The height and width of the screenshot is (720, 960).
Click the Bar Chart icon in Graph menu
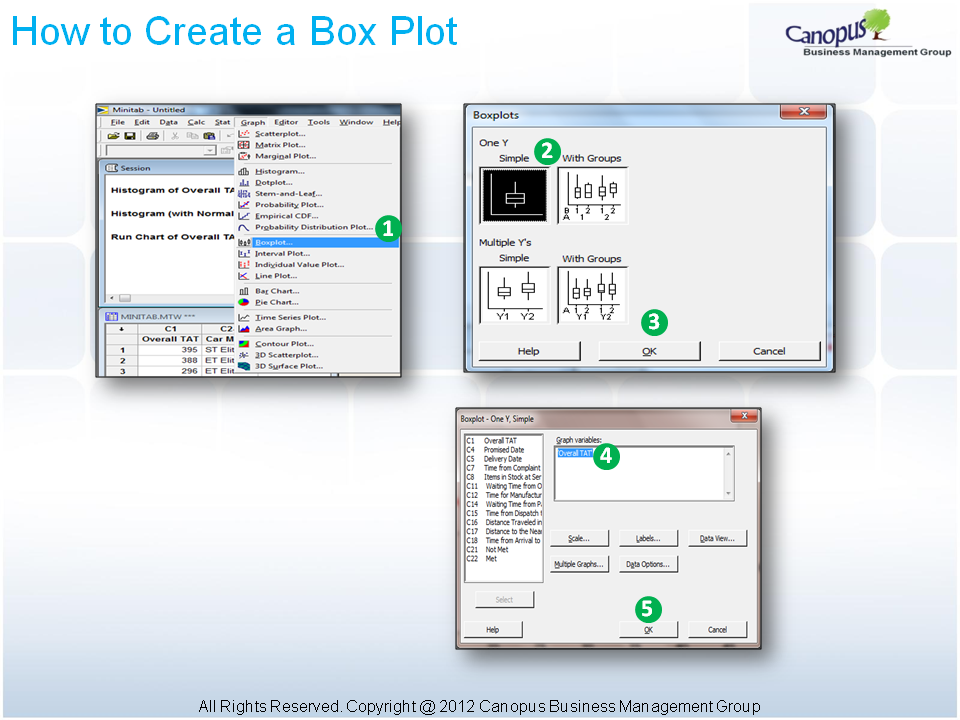click(x=244, y=291)
